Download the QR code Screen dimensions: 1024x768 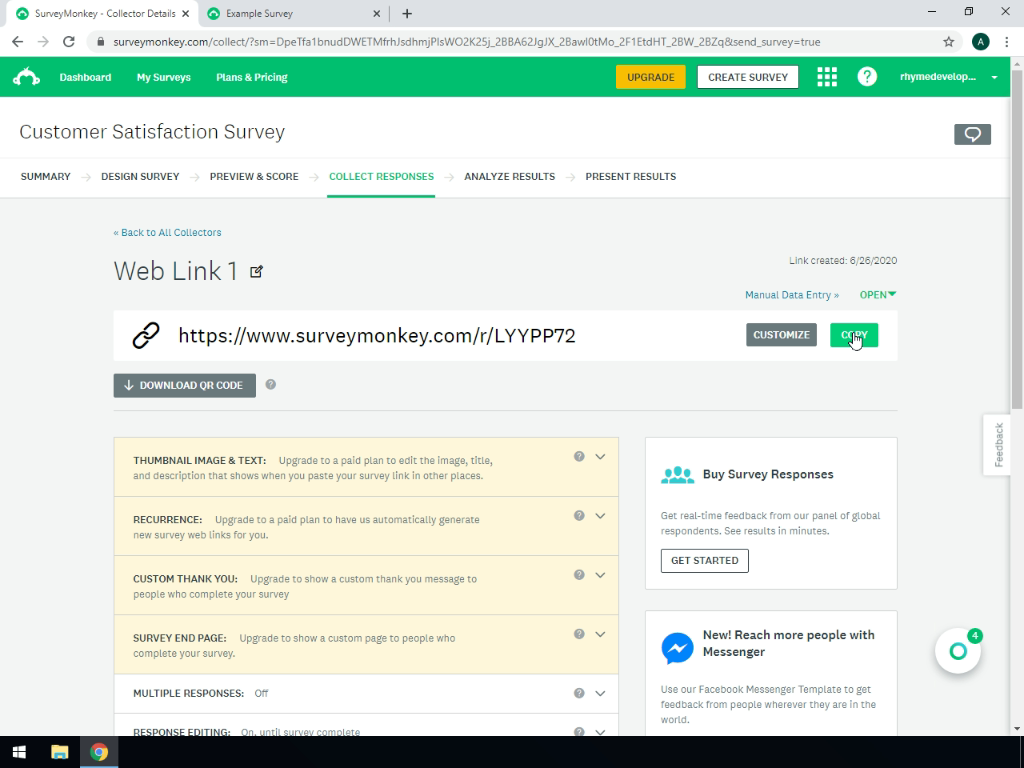coord(185,385)
